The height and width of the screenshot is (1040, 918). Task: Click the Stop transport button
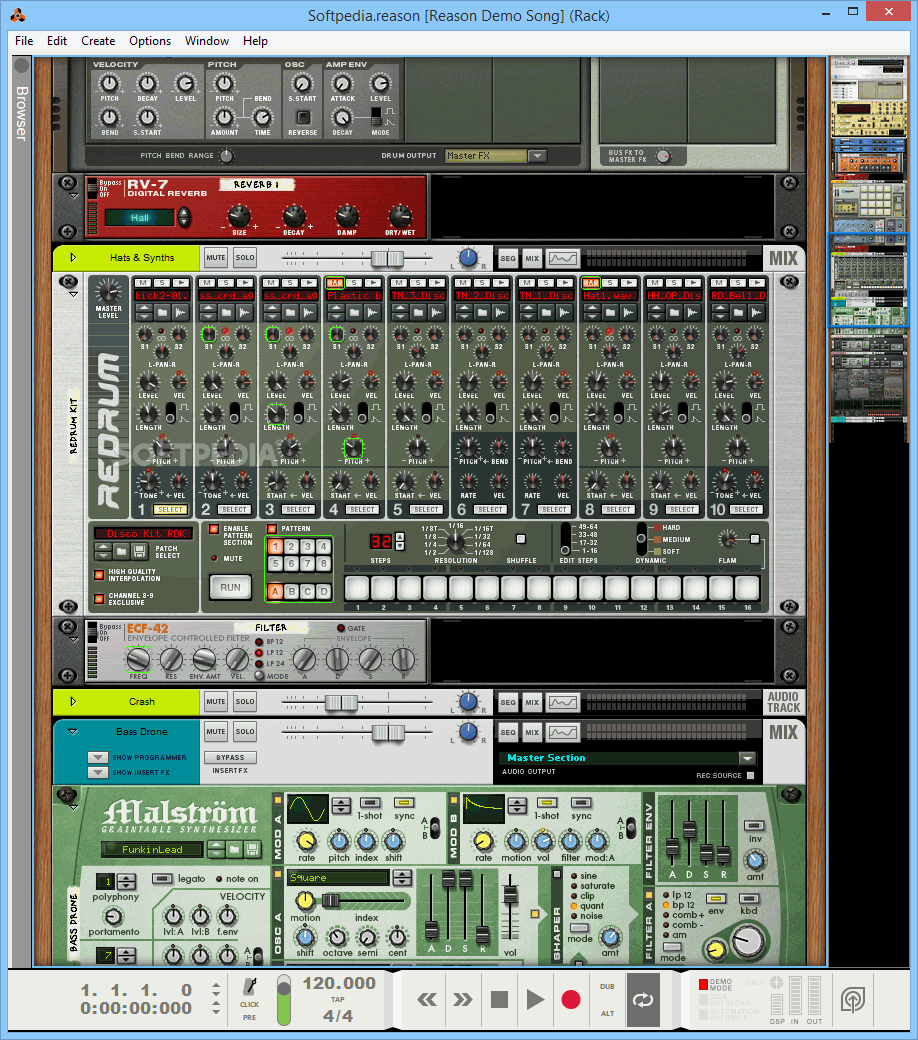pyautogui.click(x=499, y=999)
